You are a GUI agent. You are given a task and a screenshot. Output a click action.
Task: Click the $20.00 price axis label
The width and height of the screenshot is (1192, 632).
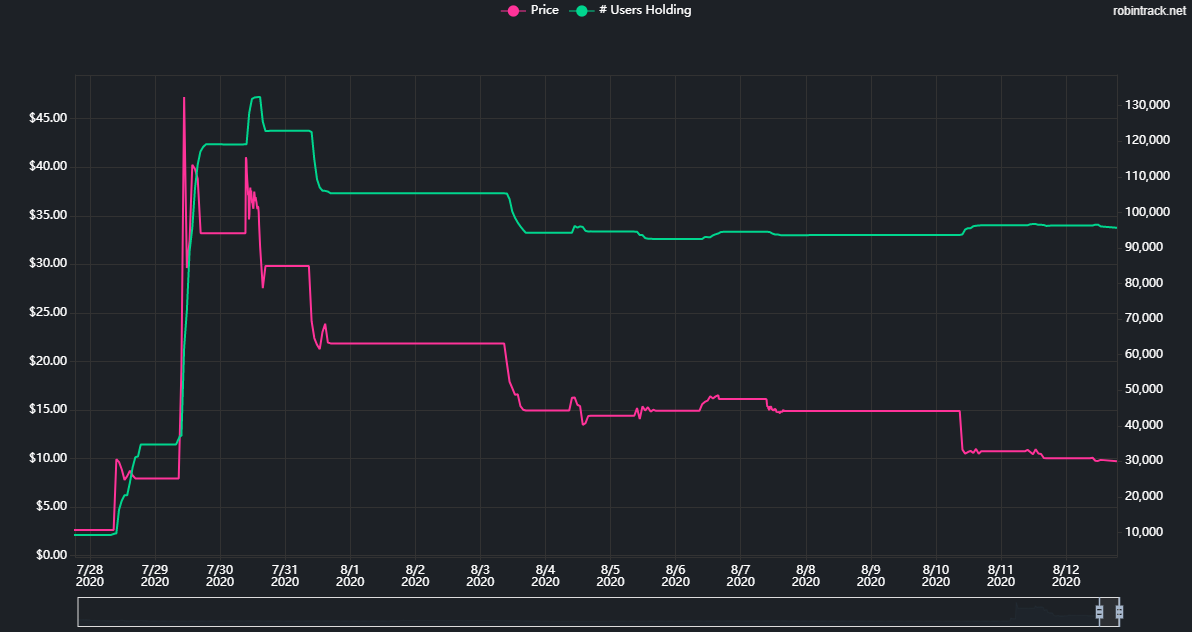coord(48,361)
